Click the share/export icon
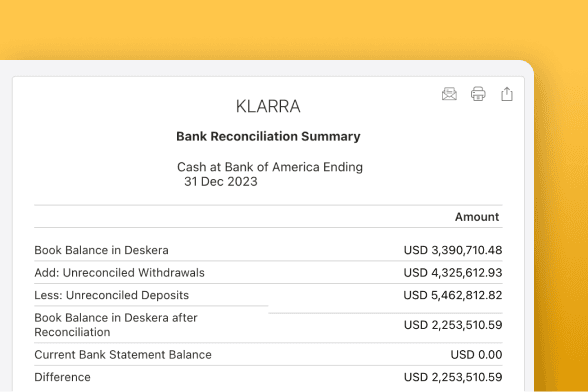Image resolution: width=588 pixels, height=392 pixels. (507, 94)
